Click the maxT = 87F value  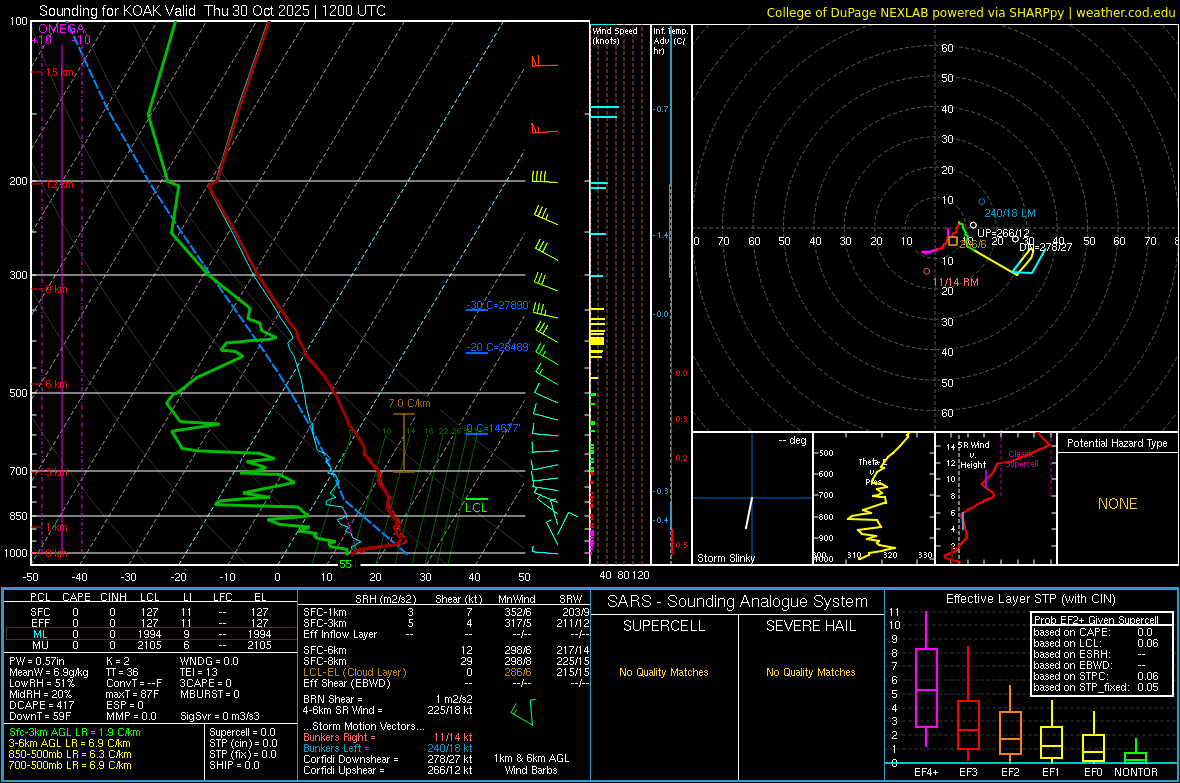pyautogui.click(x=132, y=694)
